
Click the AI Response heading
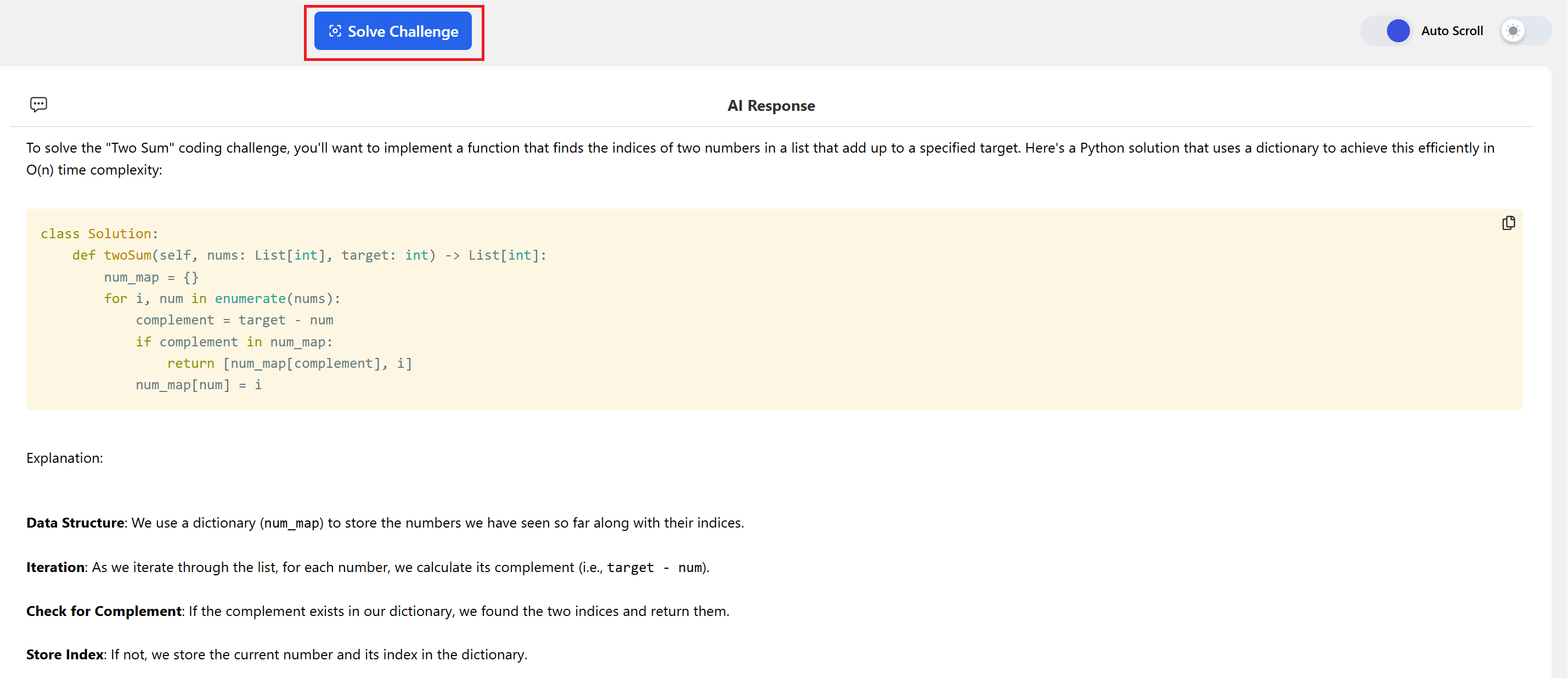click(771, 105)
